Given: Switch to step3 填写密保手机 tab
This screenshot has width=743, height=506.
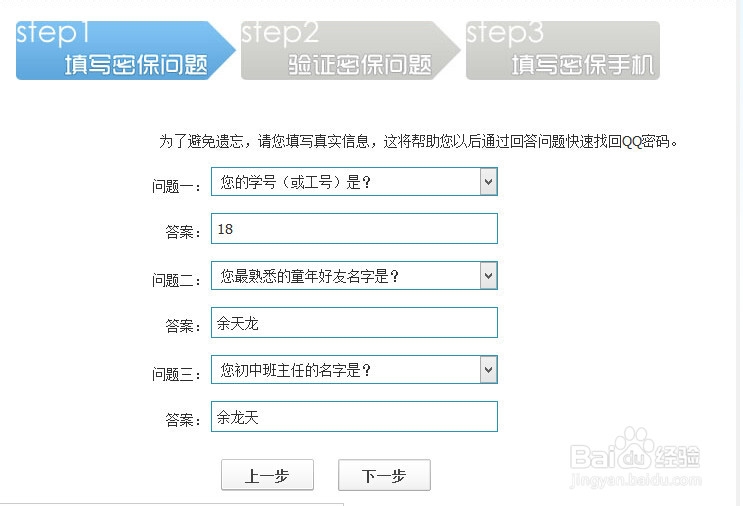Looking at the screenshot, I should (565, 50).
